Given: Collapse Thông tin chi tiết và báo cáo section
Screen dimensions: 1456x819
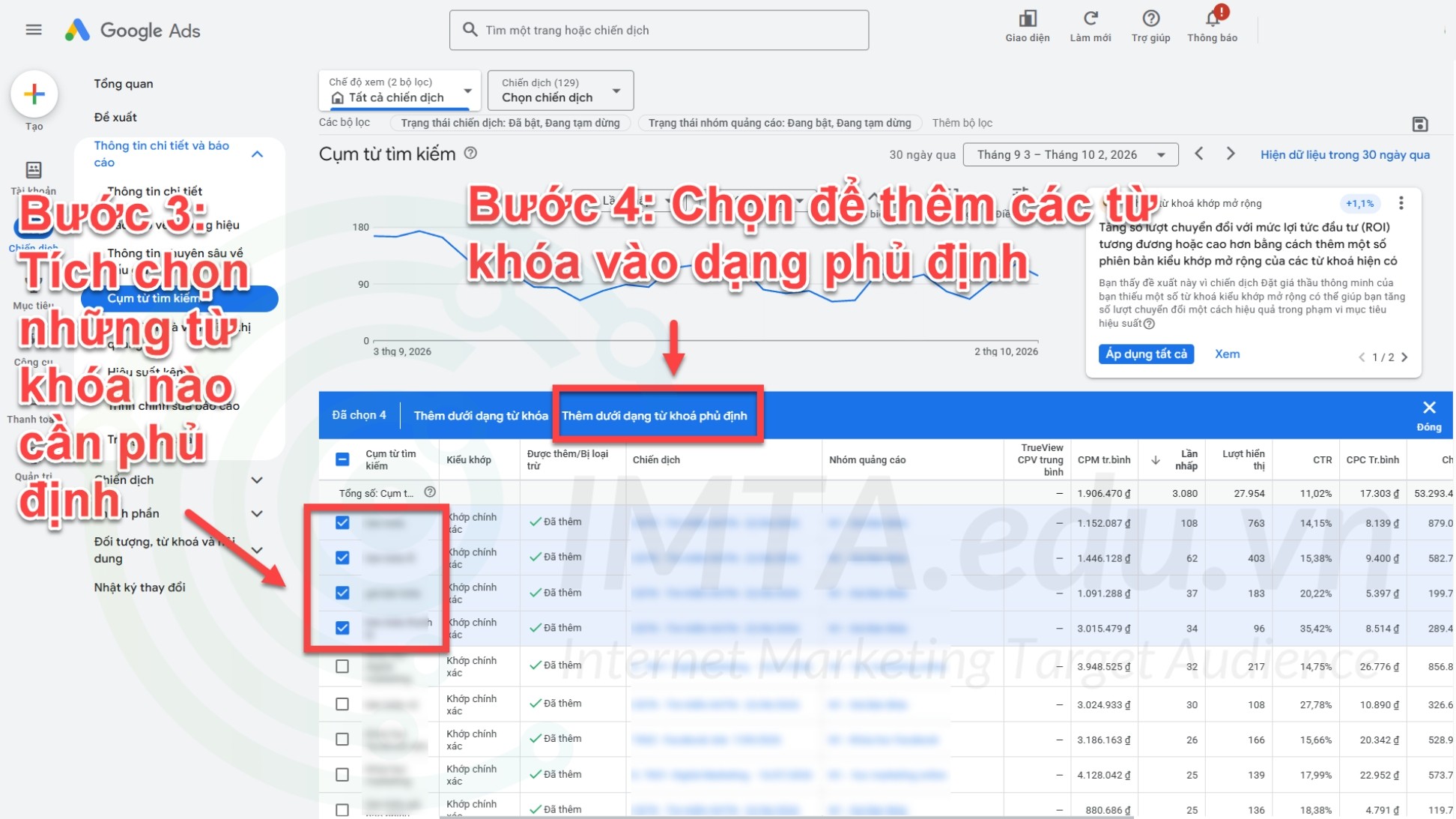Looking at the screenshot, I should point(257,154).
